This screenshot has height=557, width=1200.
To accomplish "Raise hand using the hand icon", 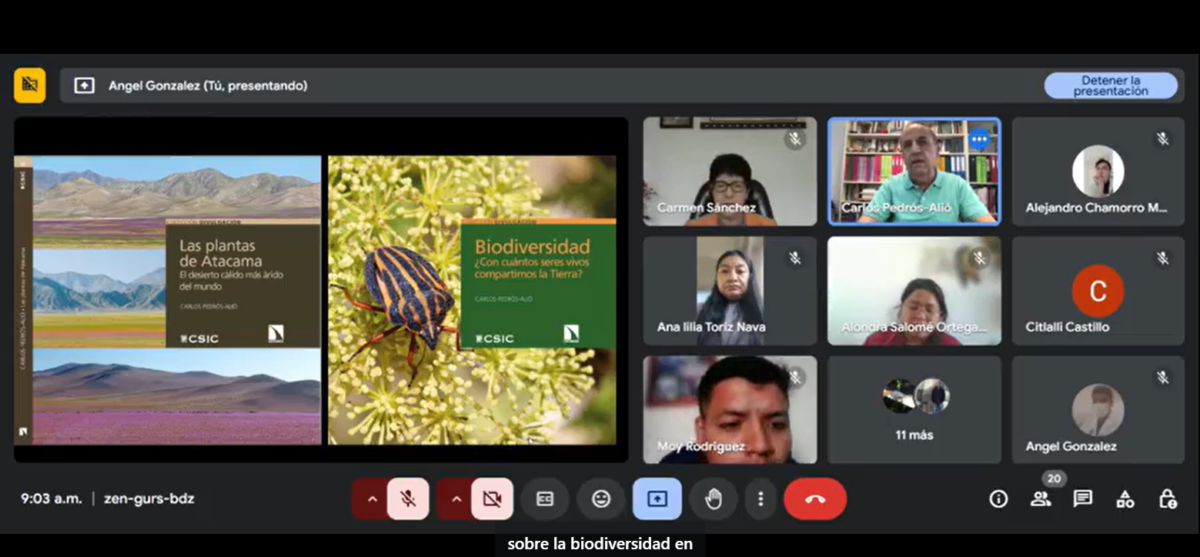I will [x=713, y=499].
